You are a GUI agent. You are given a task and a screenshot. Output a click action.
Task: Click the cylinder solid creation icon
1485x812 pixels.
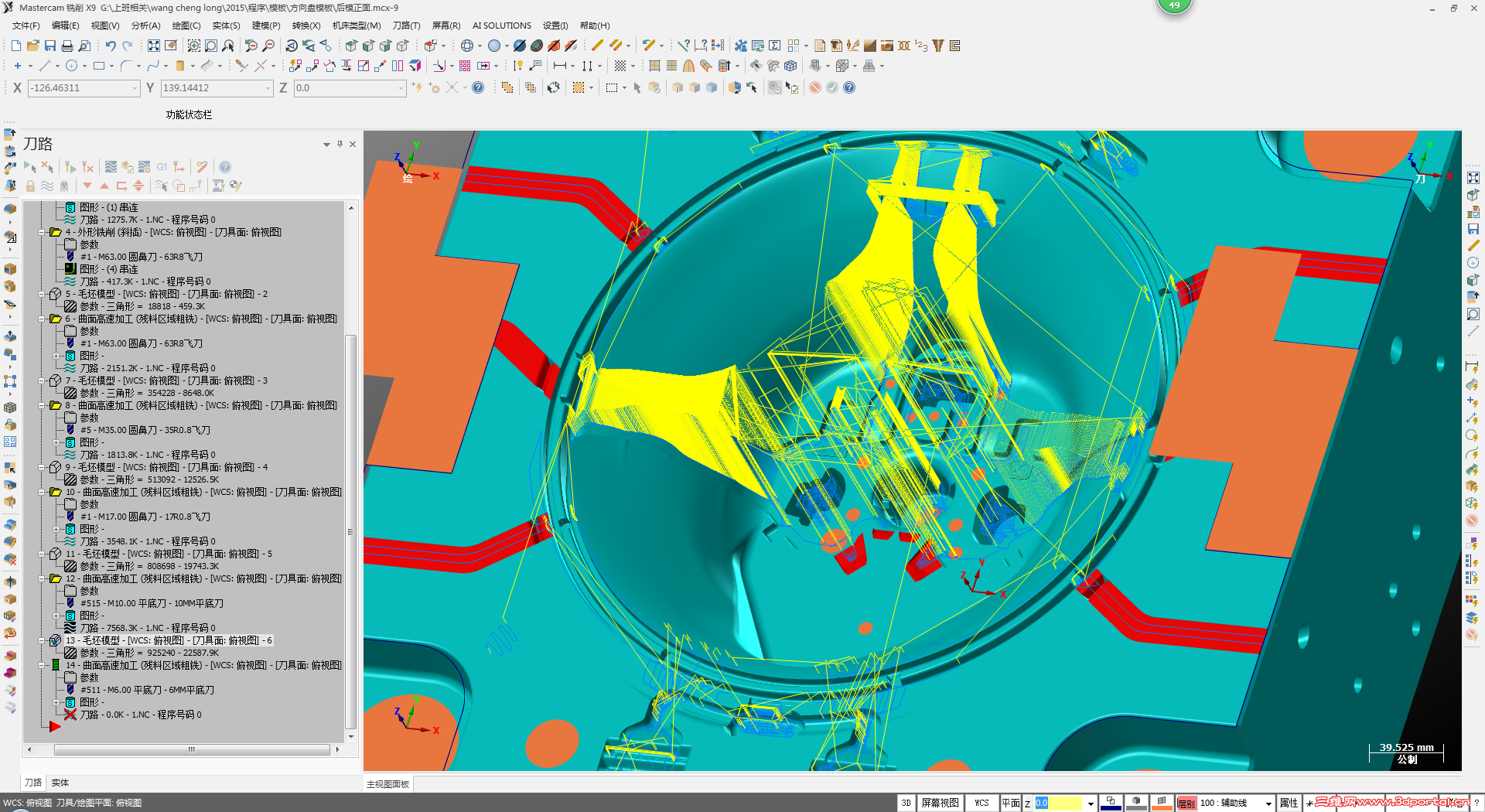click(x=180, y=66)
